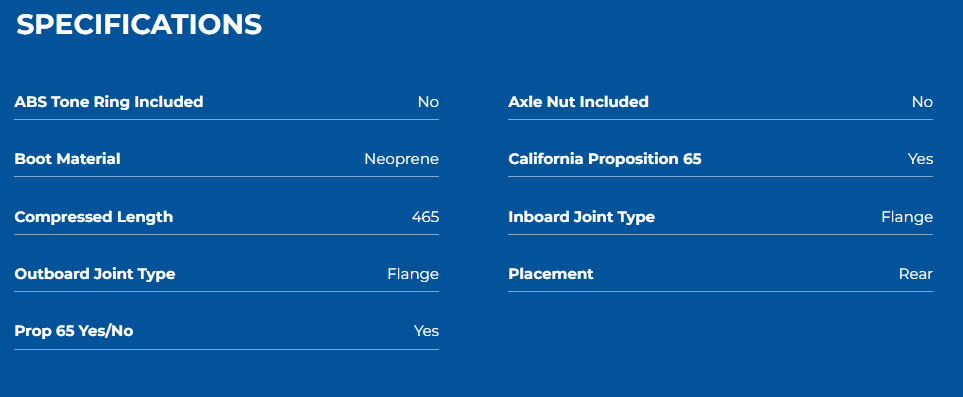Select the Axle Nut Included label
963x397 pixels.
[579, 102]
